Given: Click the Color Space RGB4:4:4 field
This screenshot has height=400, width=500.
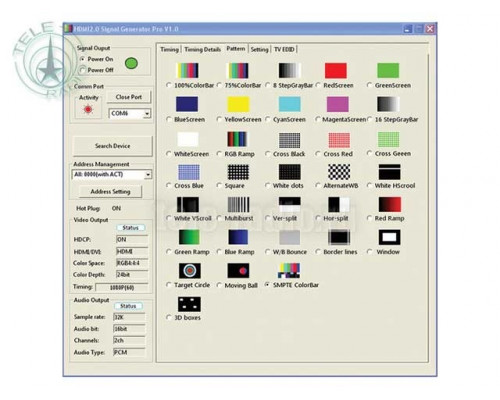Looking at the screenshot, I should 132,263.
